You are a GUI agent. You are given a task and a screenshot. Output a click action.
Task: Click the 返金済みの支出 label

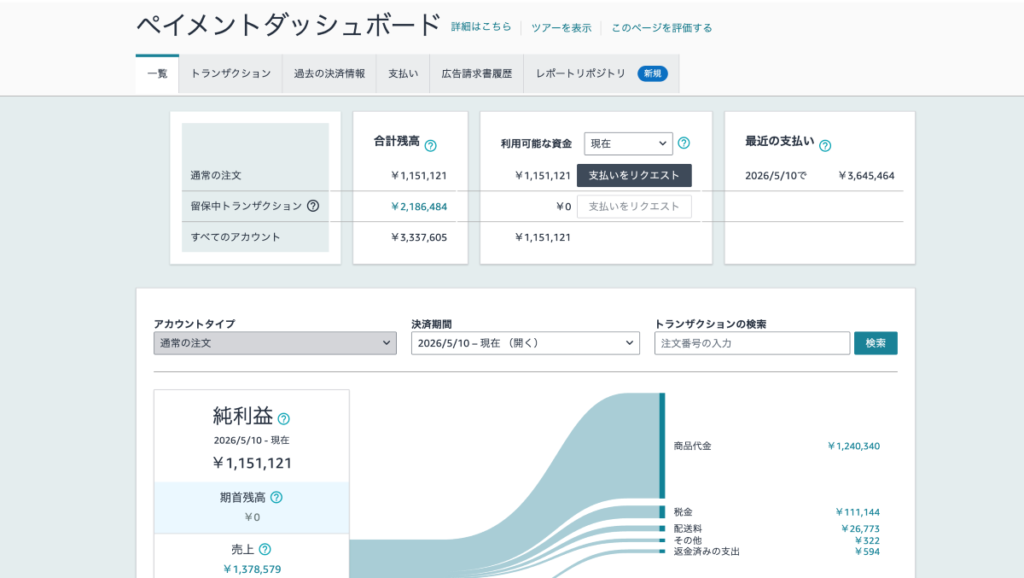click(707, 551)
